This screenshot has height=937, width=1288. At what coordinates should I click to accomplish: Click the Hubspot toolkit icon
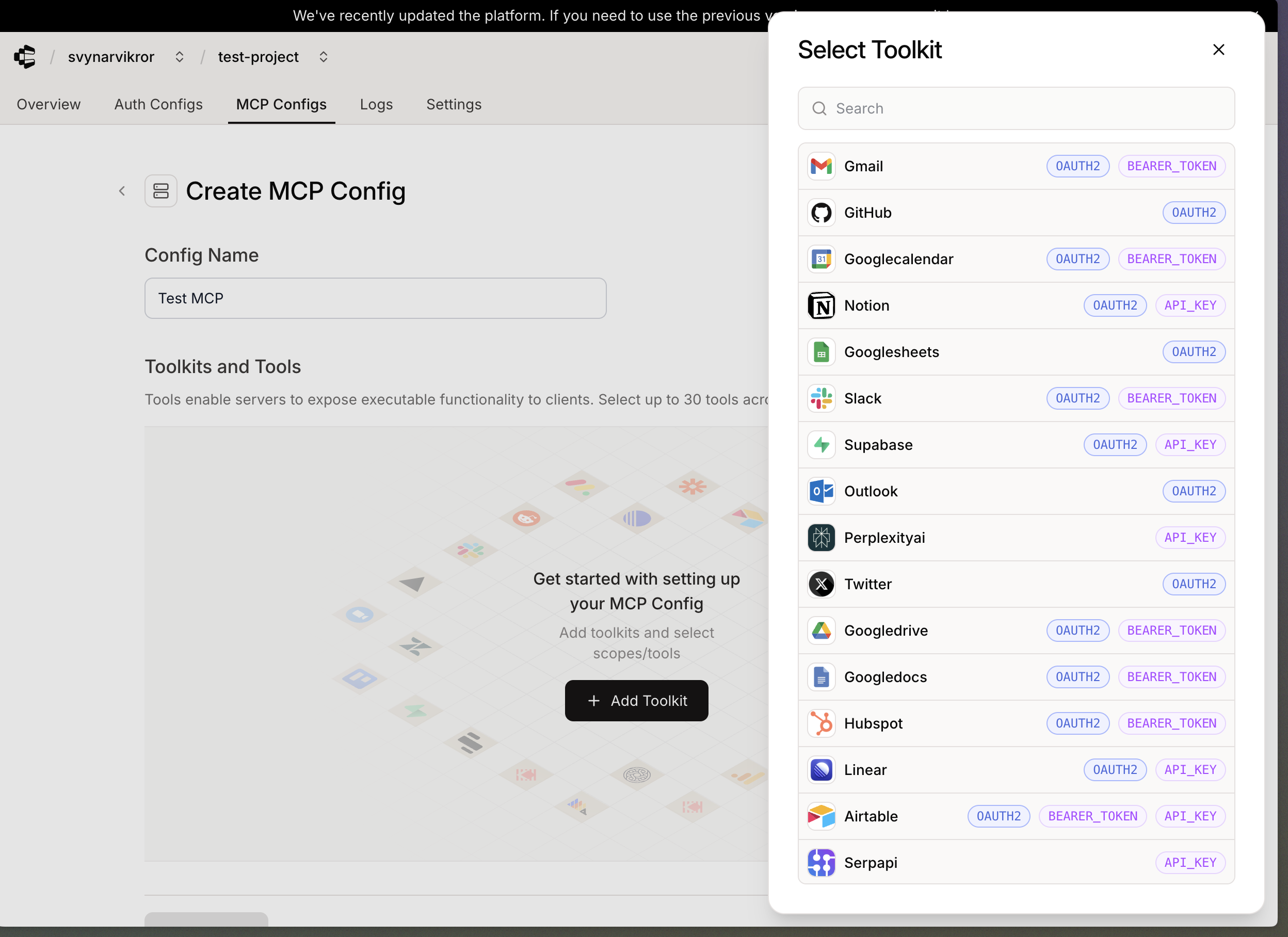[821, 723]
